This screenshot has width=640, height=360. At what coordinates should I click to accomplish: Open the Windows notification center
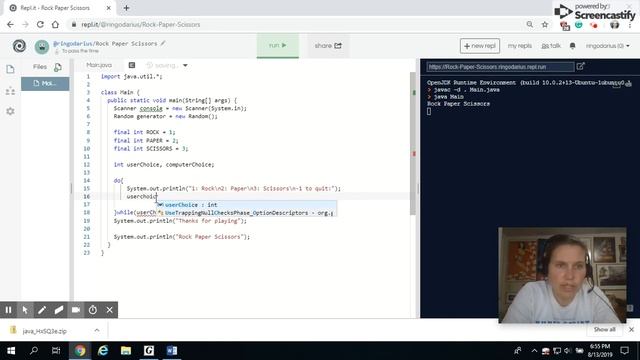(x=624, y=351)
